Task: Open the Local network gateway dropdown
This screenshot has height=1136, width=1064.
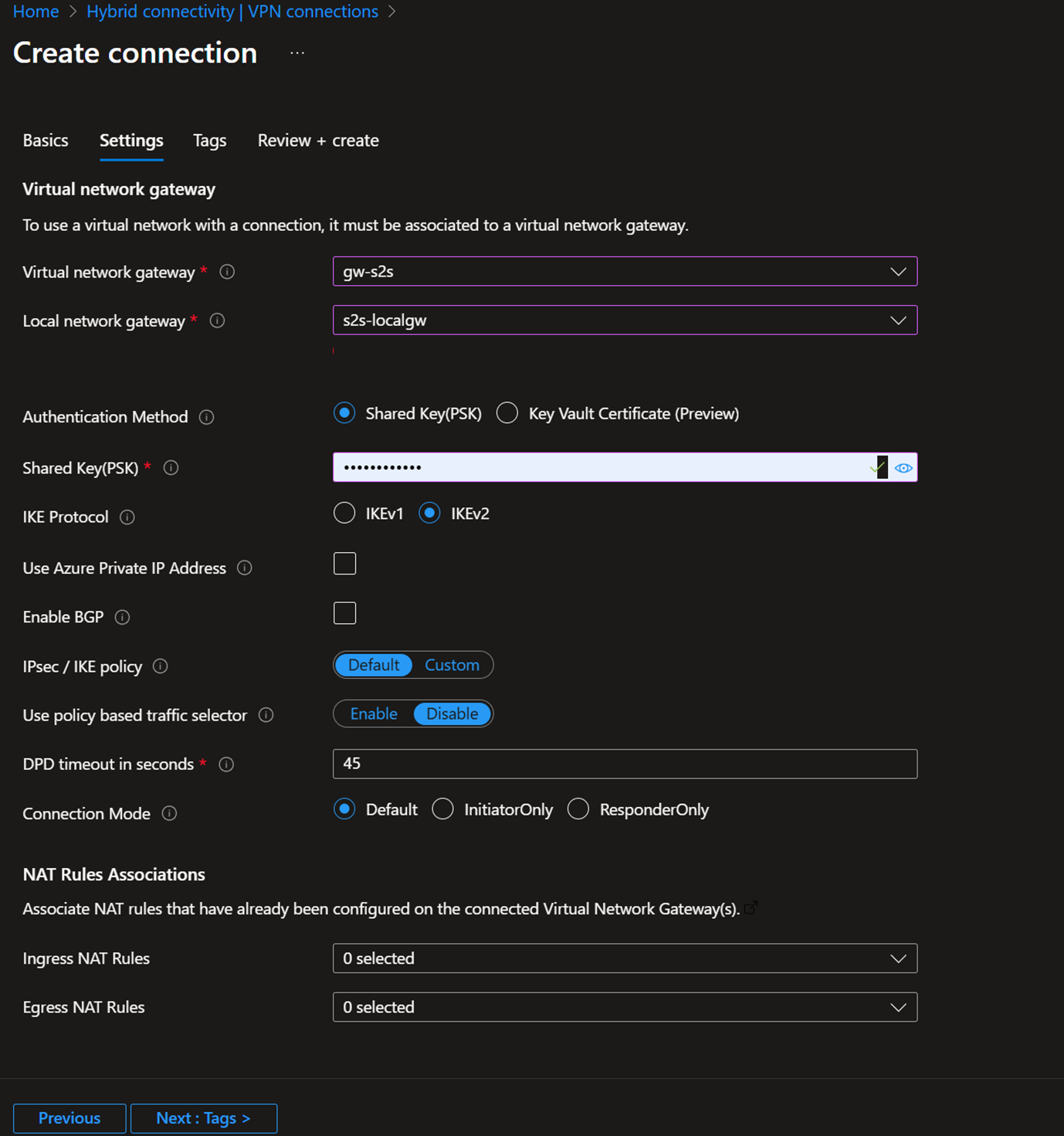Action: [897, 320]
